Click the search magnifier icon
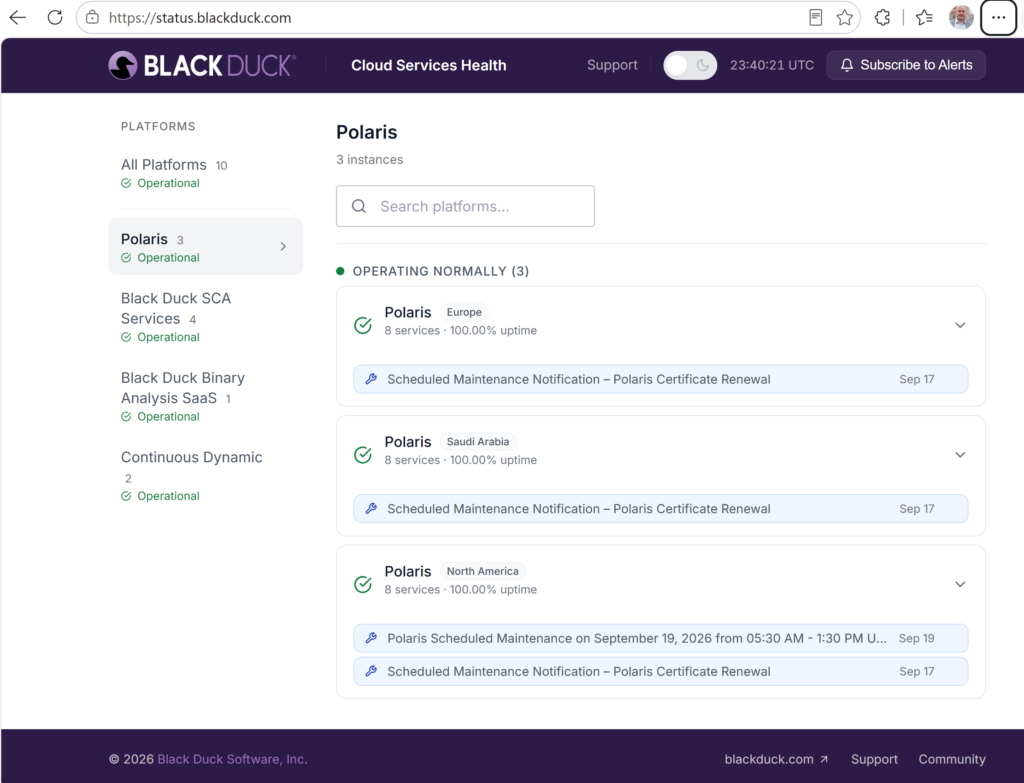The height and width of the screenshot is (783, 1024). 359,206
